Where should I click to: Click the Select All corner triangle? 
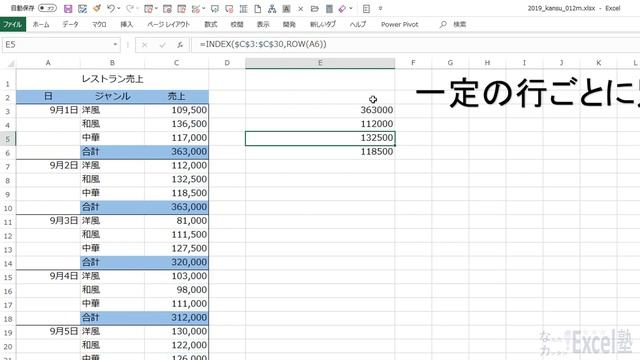11,63
